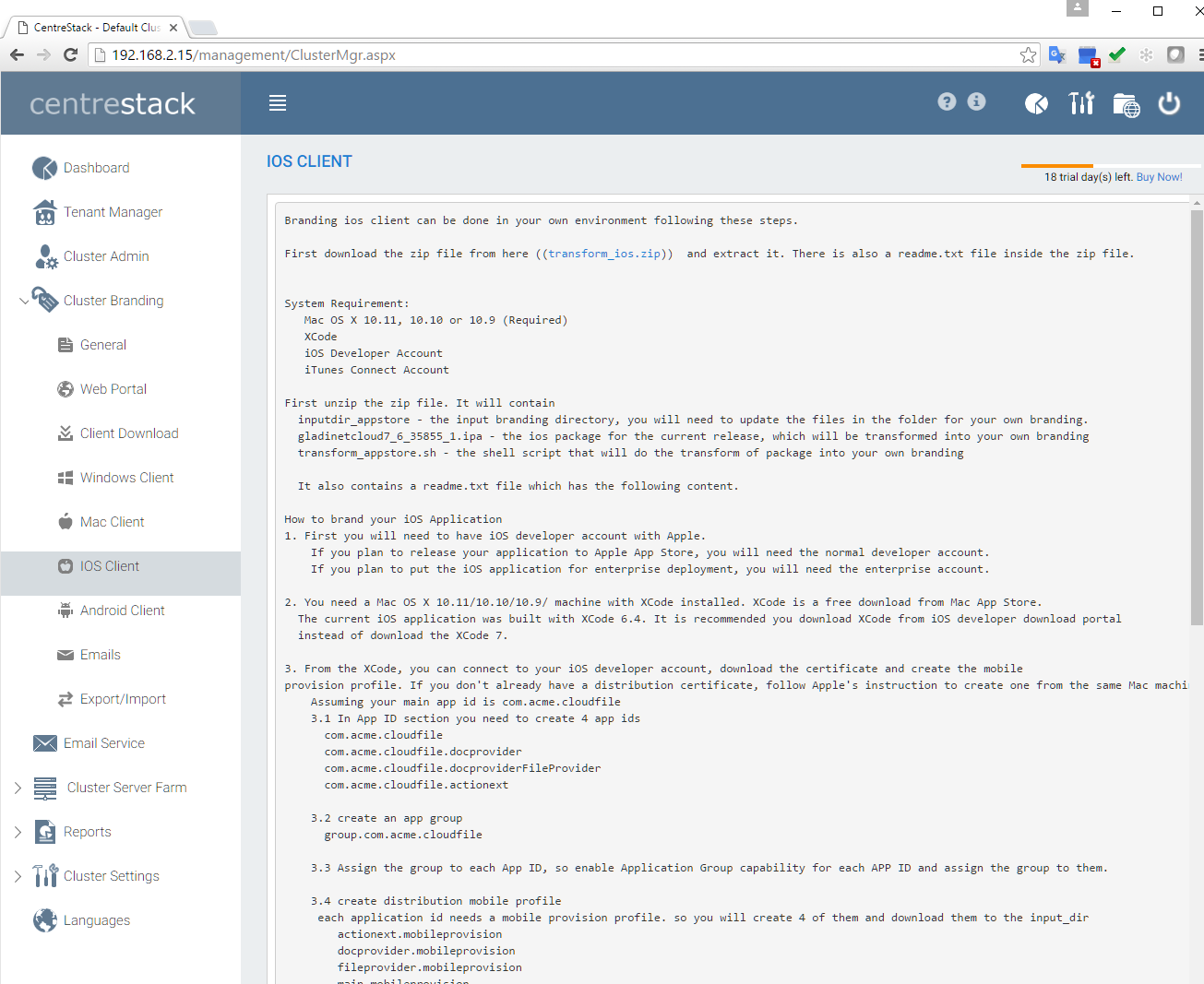The width and height of the screenshot is (1204, 984).
Task: Select General under Cluster Branding
Action: [x=103, y=345]
